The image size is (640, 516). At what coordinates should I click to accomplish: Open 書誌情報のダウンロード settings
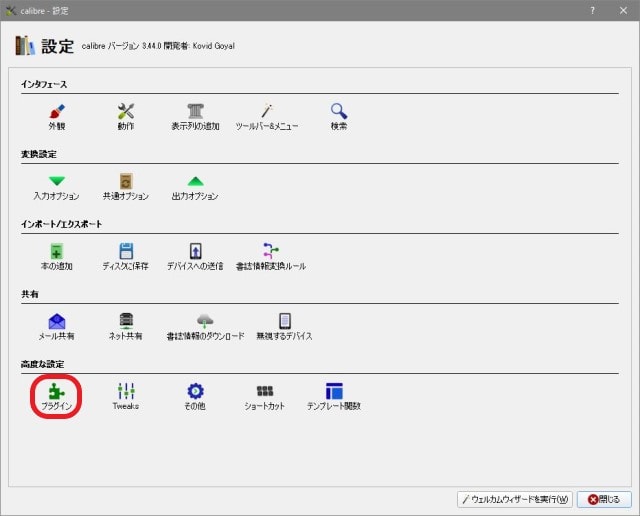coord(205,327)
